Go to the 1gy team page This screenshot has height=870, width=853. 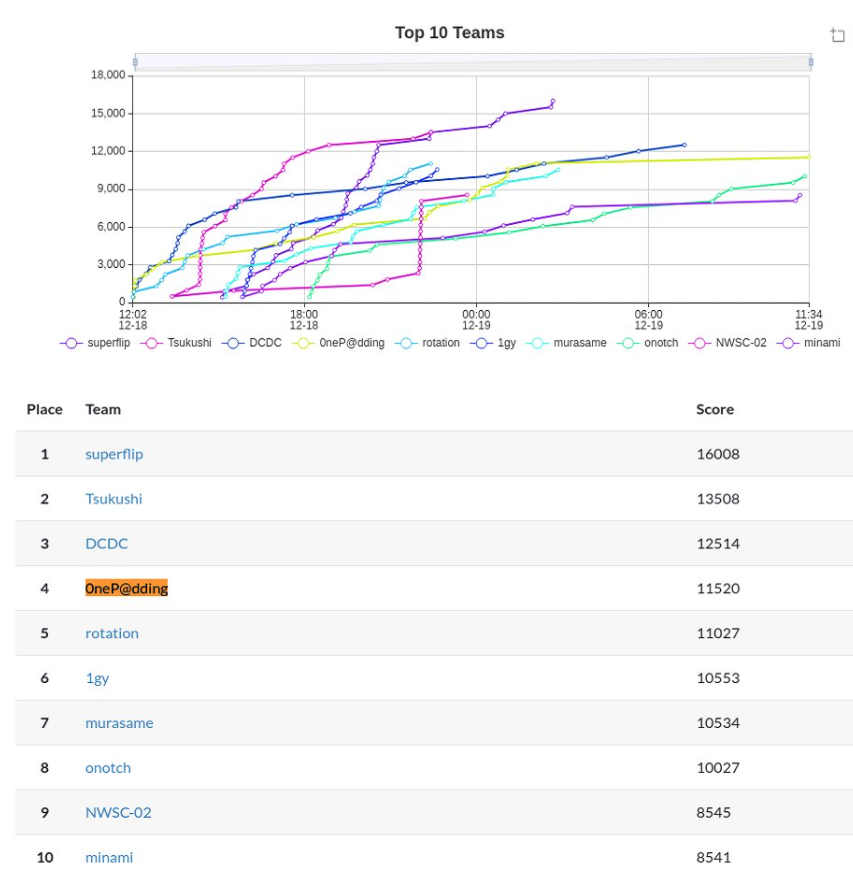[97, 678]
